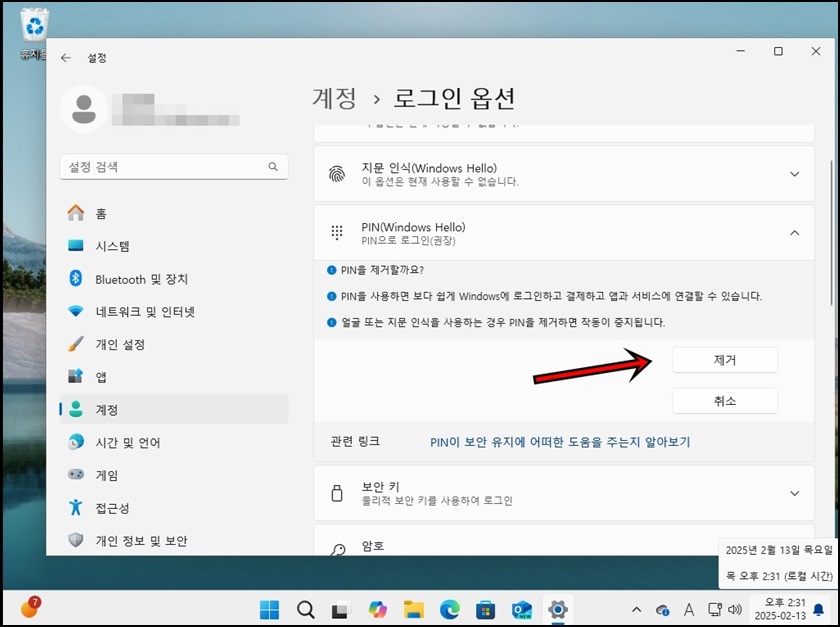Open the clock showing 오후 2:31
The width and height of the screenshot is (840, 627).
click(x=780, y=609)
